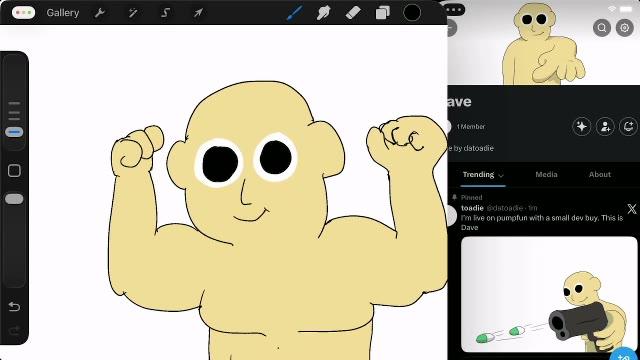Screen dimensions: 640x360
Task: Switch to the Media tab
Action: click(x=546, y=174)
